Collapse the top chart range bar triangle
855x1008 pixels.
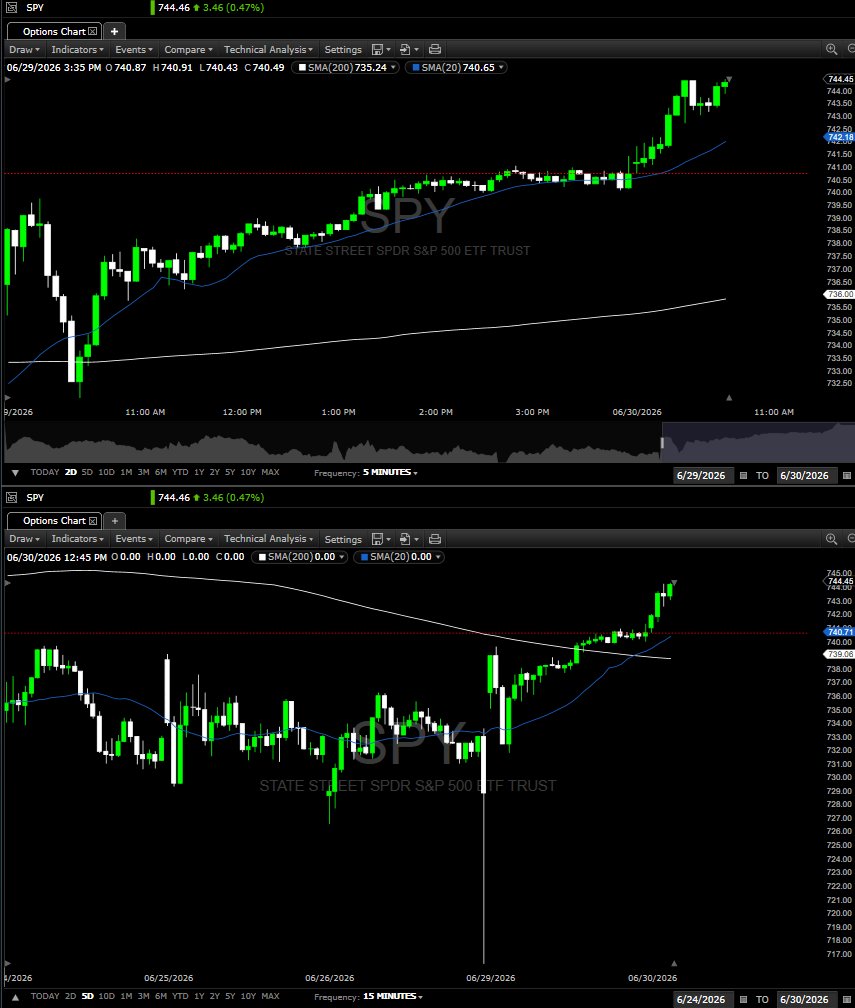15,472
